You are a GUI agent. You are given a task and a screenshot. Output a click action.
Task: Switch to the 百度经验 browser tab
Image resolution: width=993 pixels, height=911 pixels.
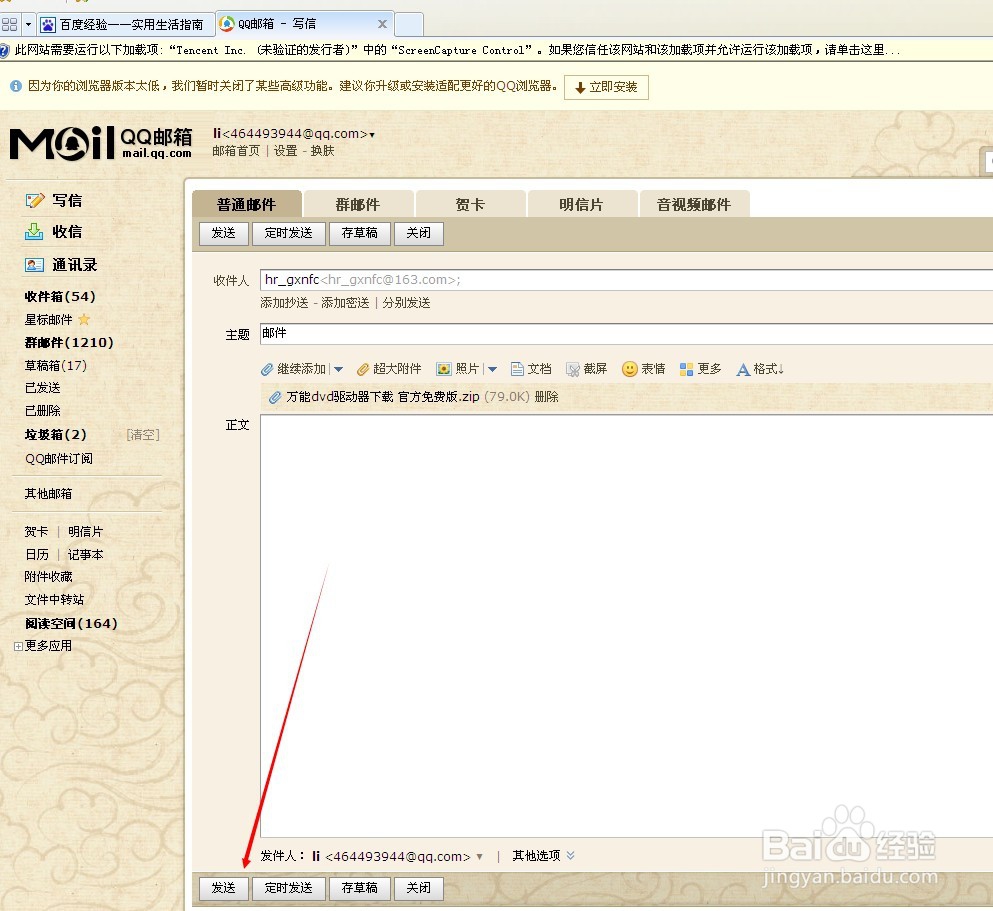125,25
